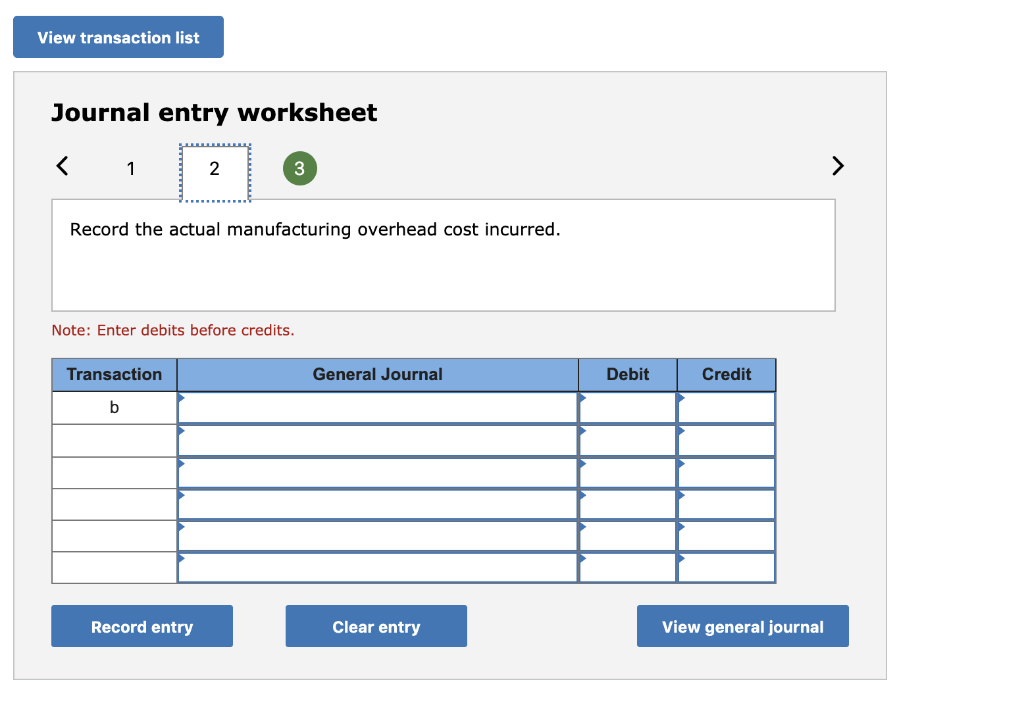Click the General Journal column header
The height and width of the screenshot is (705, 1024).
377,375
